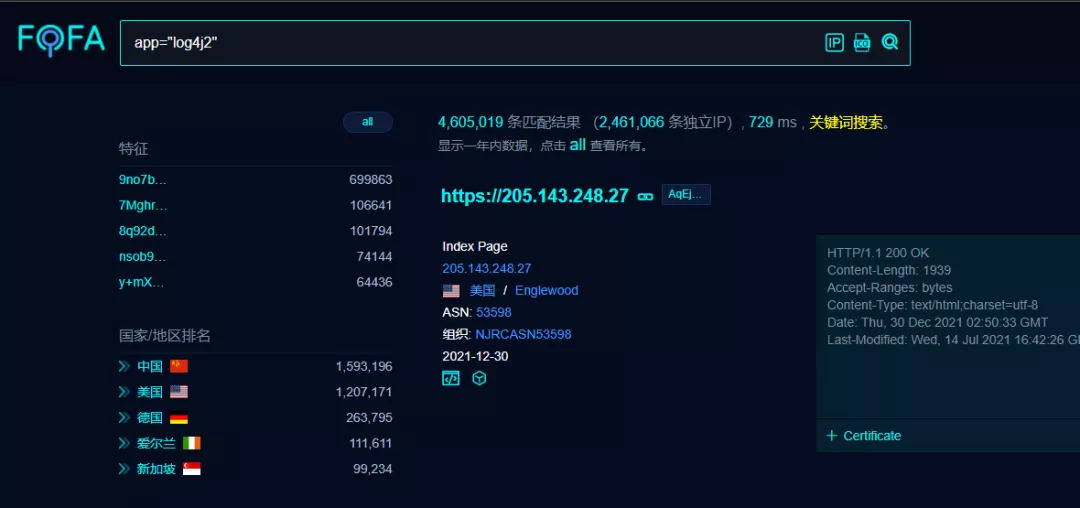Click inside the app="log4j2" search field
The width and height of the screenshot is (1080, 508).
coord(460,43)
